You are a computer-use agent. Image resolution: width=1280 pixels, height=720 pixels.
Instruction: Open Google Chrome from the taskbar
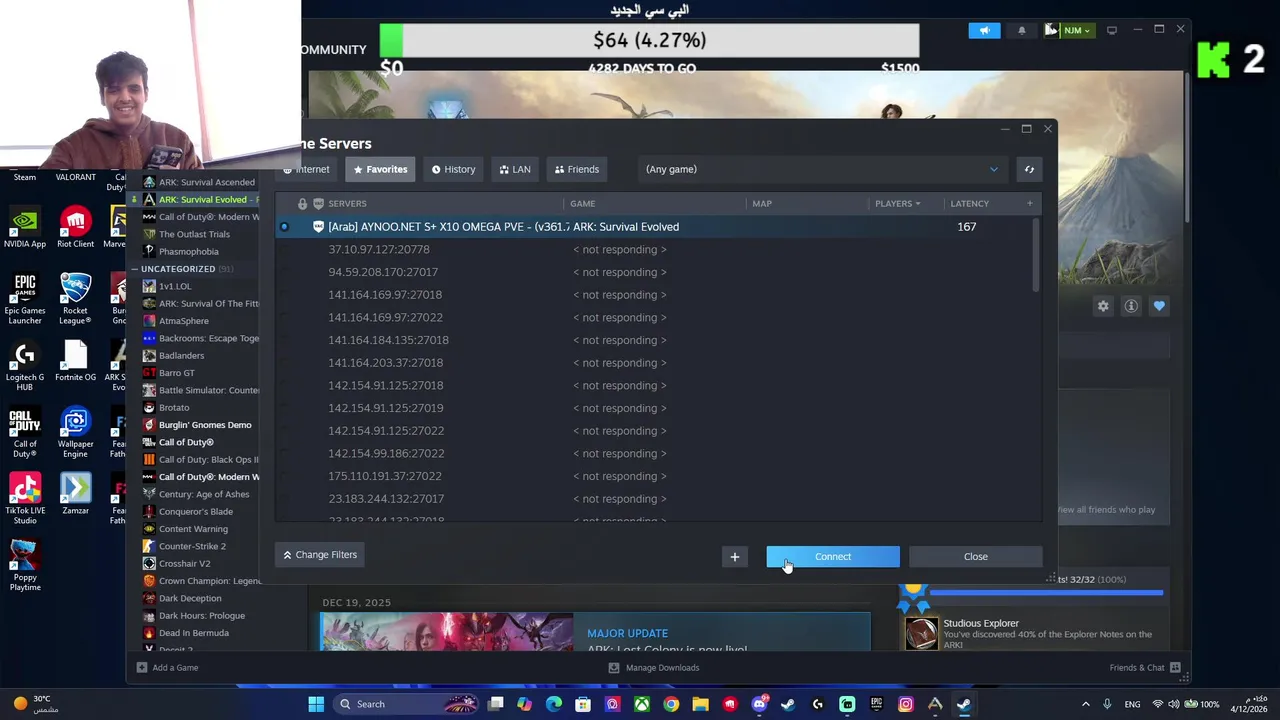pos(671,704)
